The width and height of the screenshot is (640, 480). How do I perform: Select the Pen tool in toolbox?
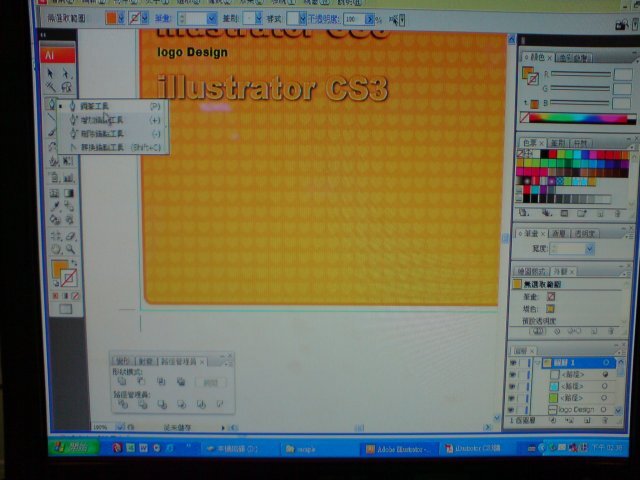[x=51, y=104]
